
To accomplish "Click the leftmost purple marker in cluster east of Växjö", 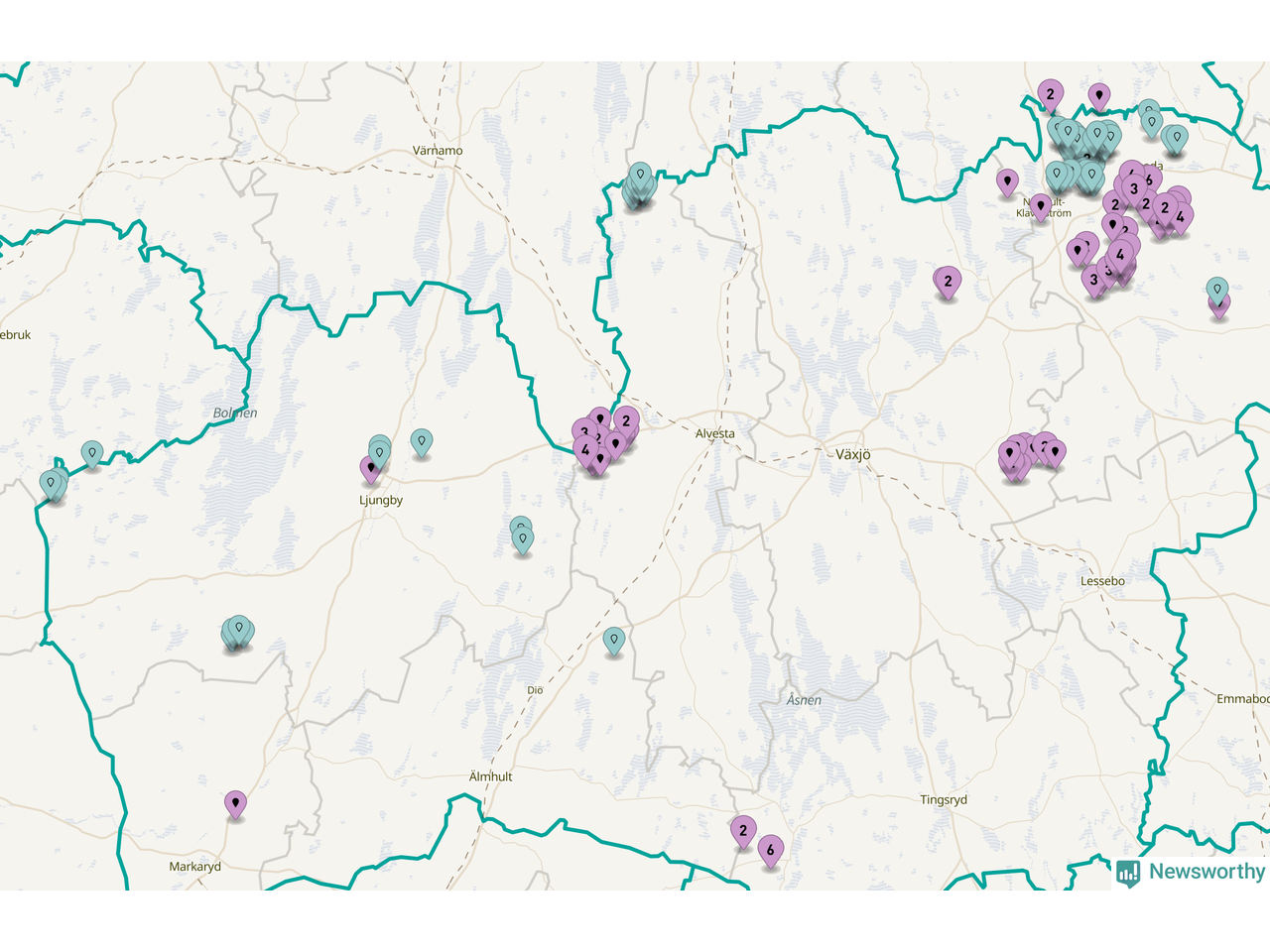I will click(x=1010, y=454).
